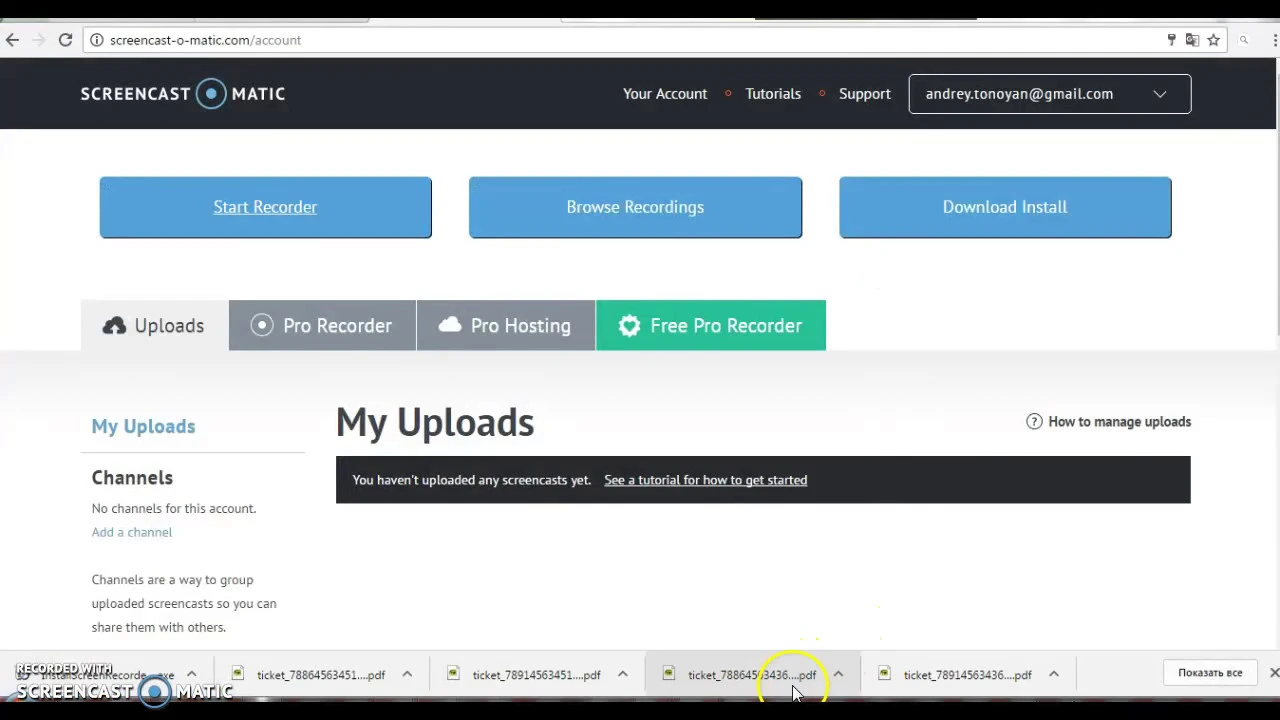The image size is (1280, 720).
Task: Open ticket_78914563436....pdf download
Action: (x=967, y=675)
